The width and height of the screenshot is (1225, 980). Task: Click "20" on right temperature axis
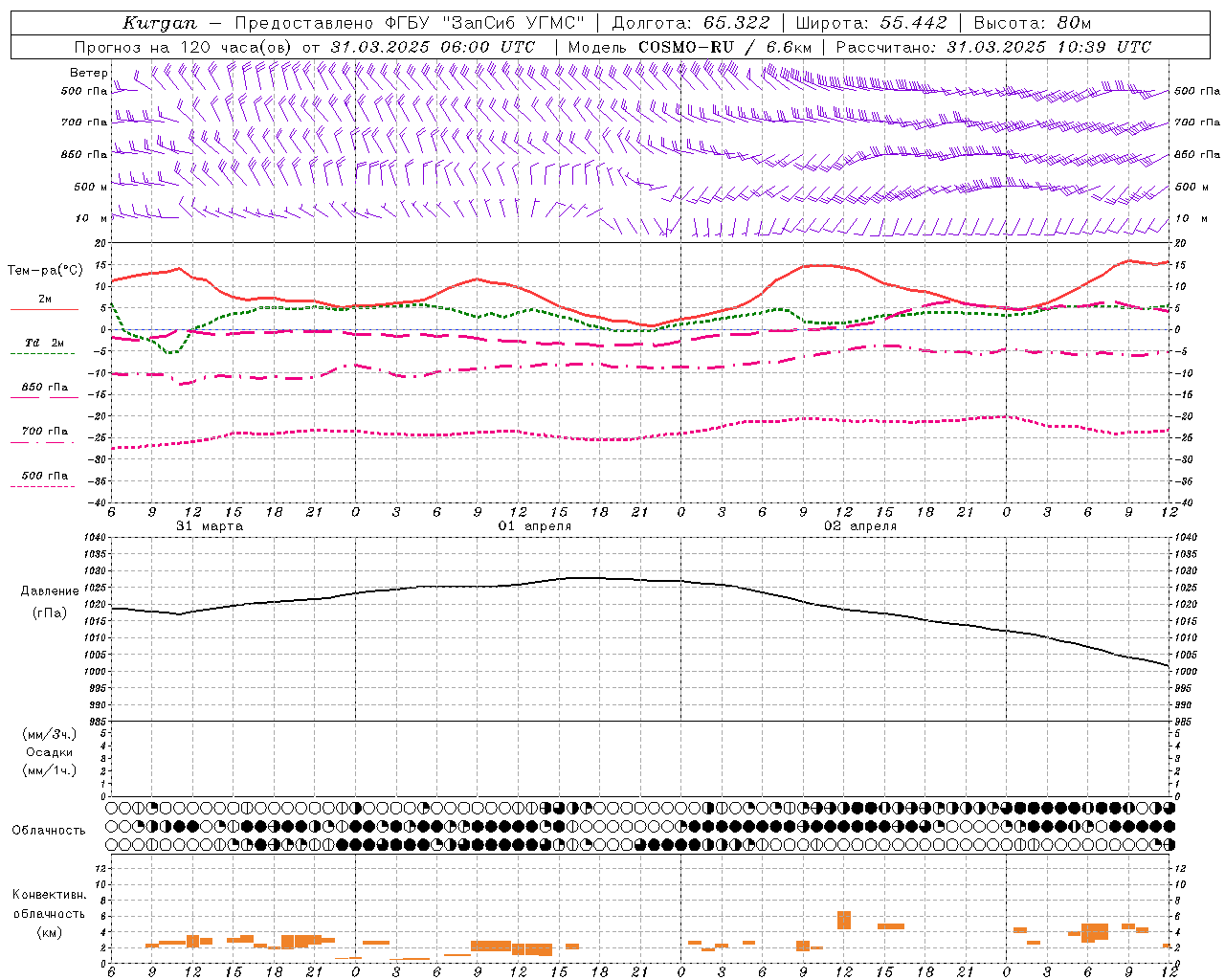click(x=1181, y=243)
